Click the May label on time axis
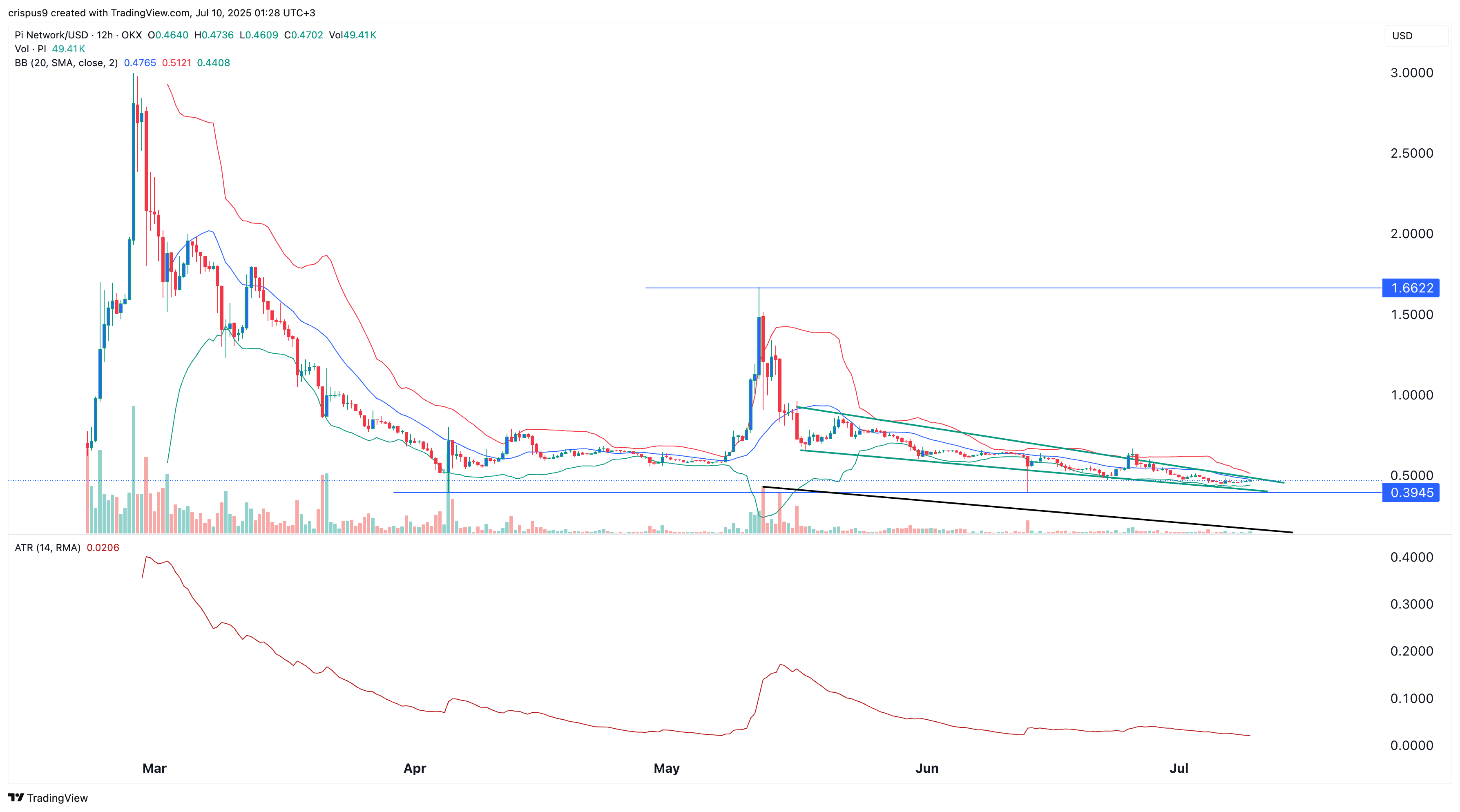Screen dimensions: 1460x812 667,768
